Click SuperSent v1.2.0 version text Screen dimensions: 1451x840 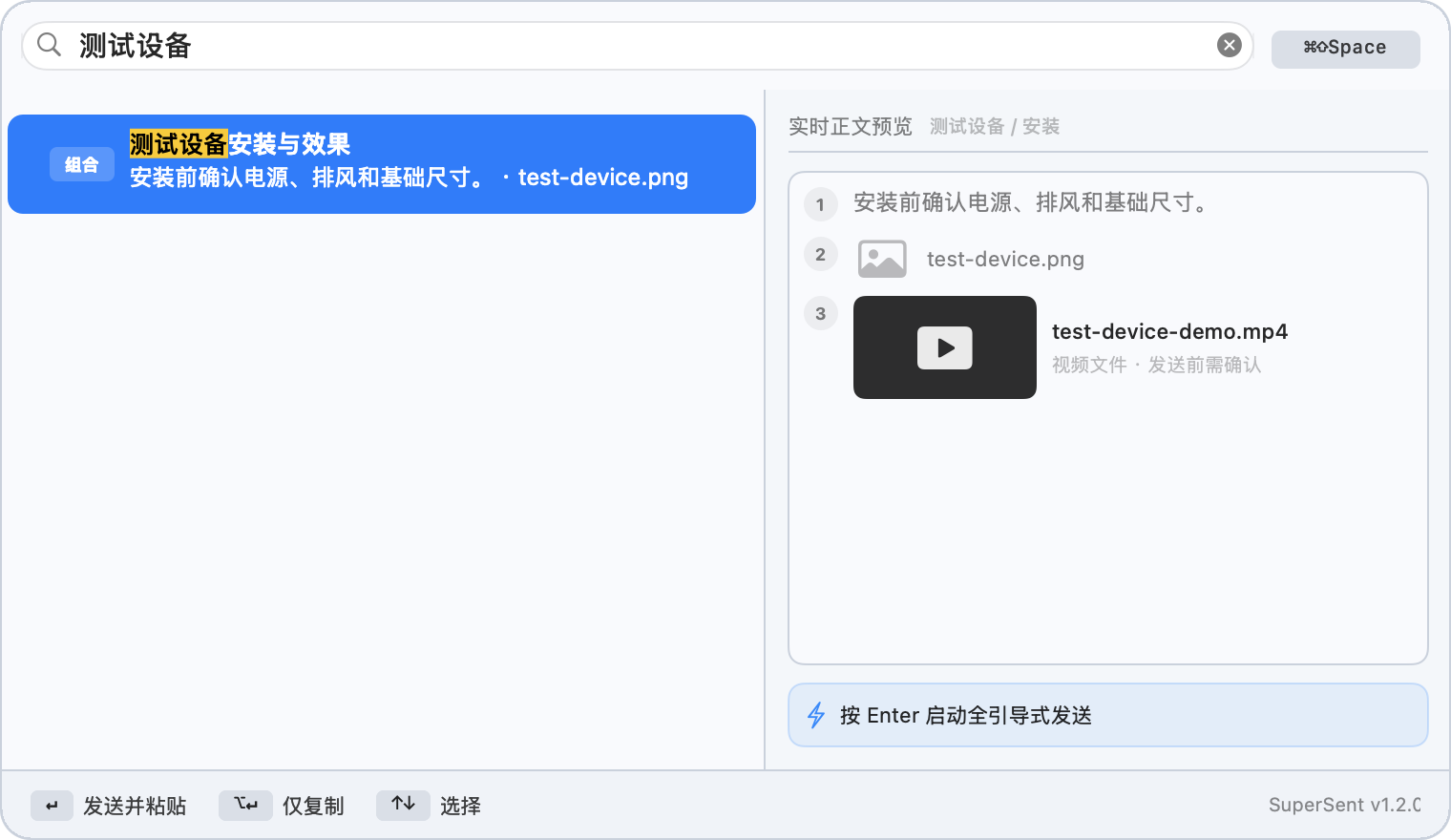click(1344, 805)
